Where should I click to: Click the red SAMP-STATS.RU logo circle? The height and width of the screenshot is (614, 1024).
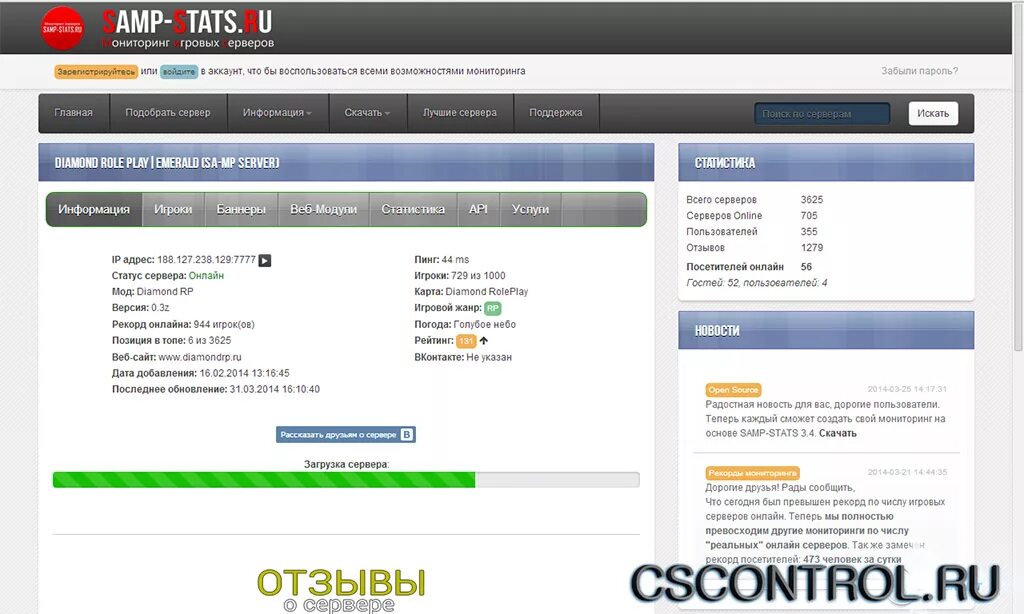pyautogui.click(x=62, y=28)
